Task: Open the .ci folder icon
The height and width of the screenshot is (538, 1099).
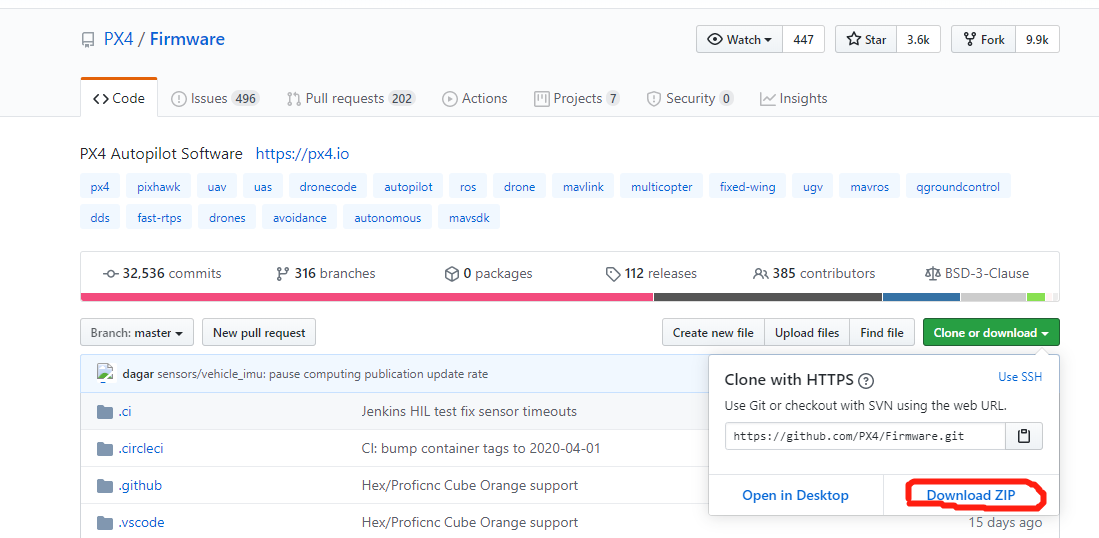Action: pos(105,411)
